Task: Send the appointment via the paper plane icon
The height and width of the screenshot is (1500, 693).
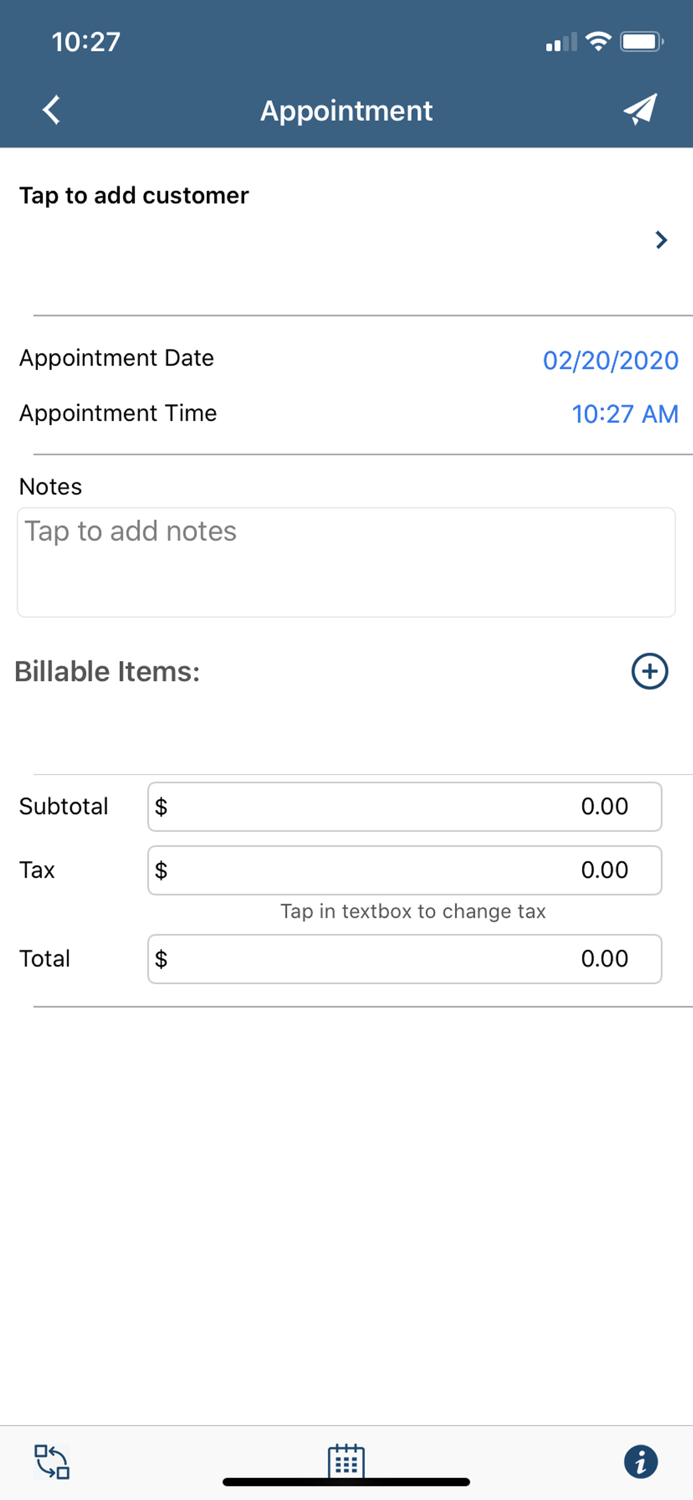Action: 640,110
